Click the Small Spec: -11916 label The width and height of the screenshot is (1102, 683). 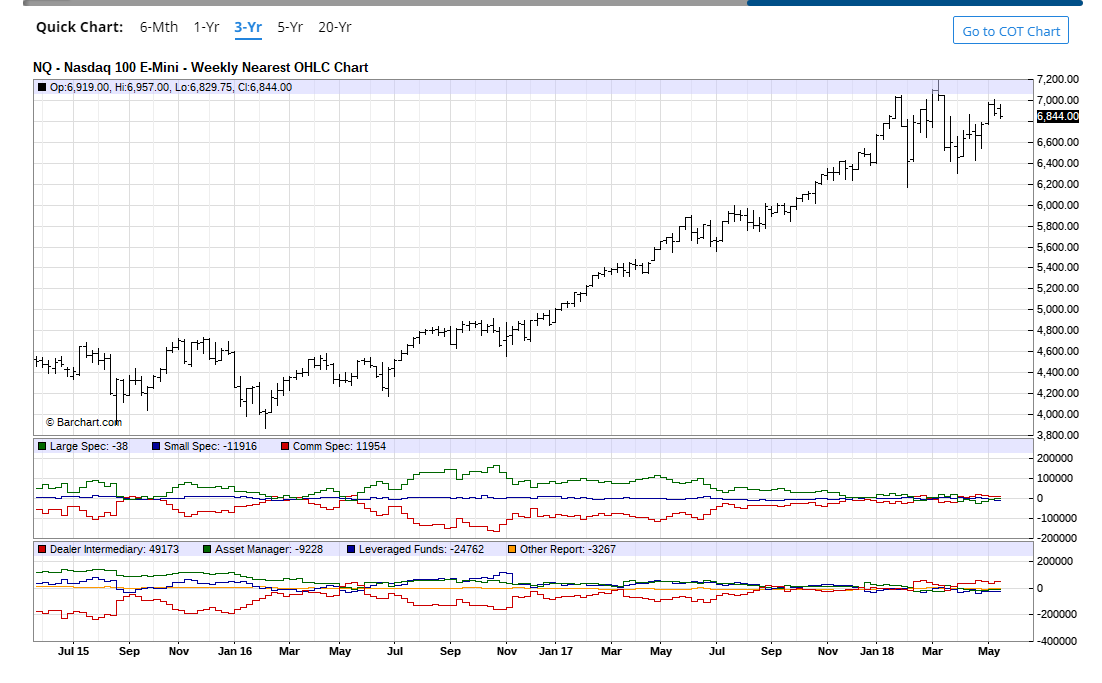[210, 446]
